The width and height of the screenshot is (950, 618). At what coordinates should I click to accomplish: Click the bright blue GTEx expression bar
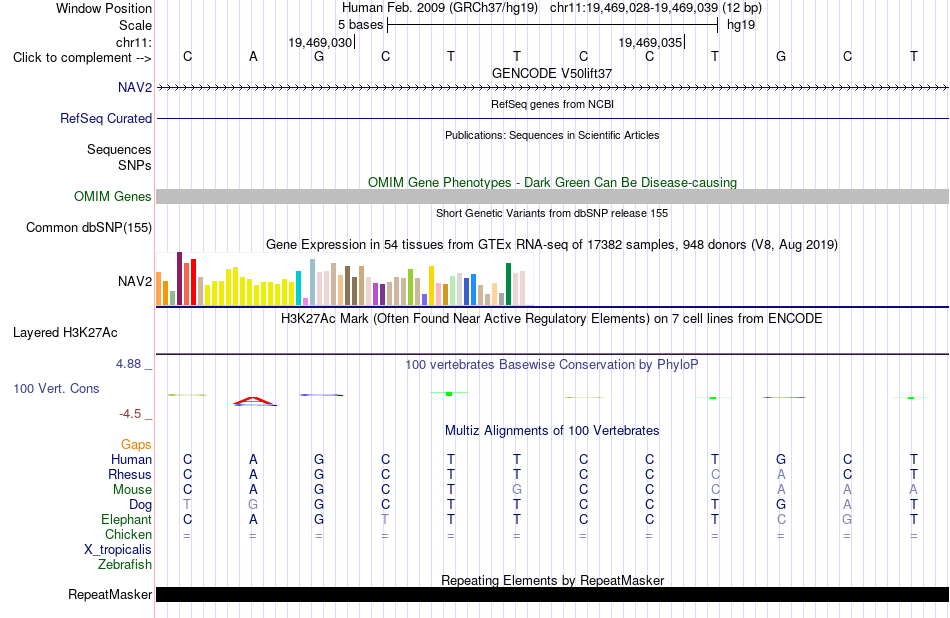tap(473, 290)
